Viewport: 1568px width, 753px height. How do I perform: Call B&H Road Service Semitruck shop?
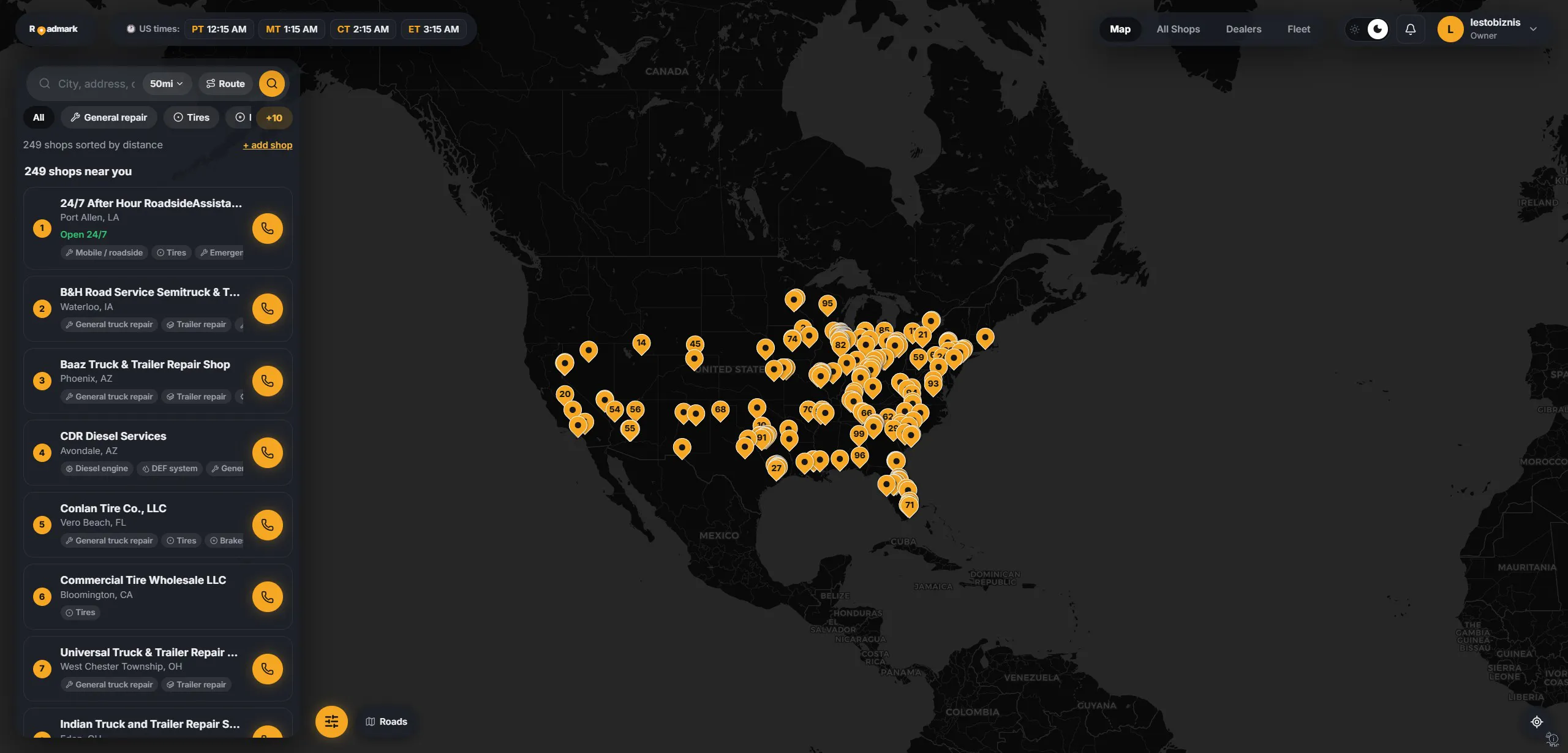pyautogui.click(x=268, y=309)
